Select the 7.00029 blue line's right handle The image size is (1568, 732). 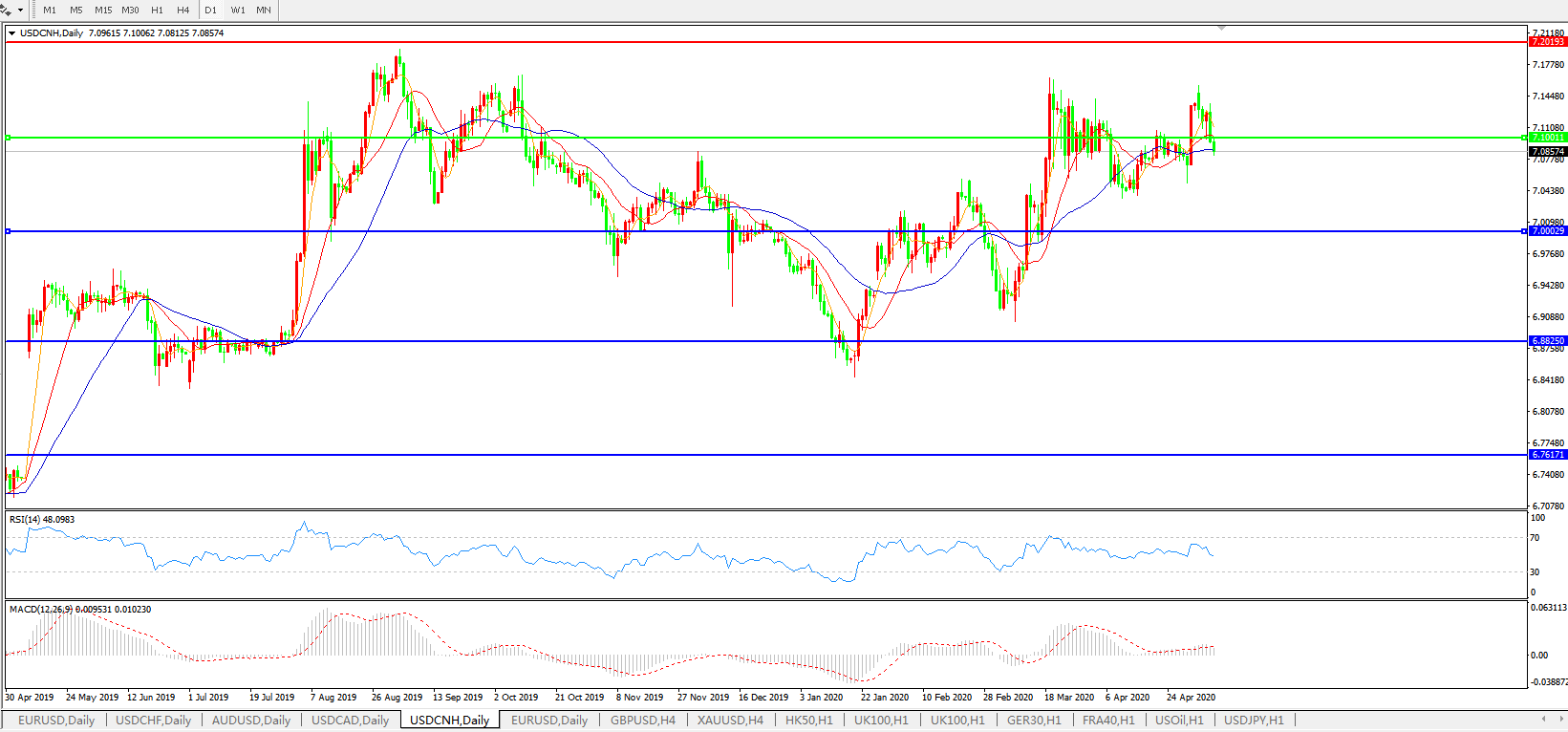tap(1524, 231)
